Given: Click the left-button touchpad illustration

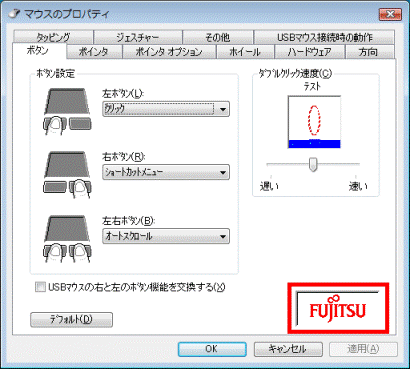Looking at the screenshot, I should click(67, 111).
